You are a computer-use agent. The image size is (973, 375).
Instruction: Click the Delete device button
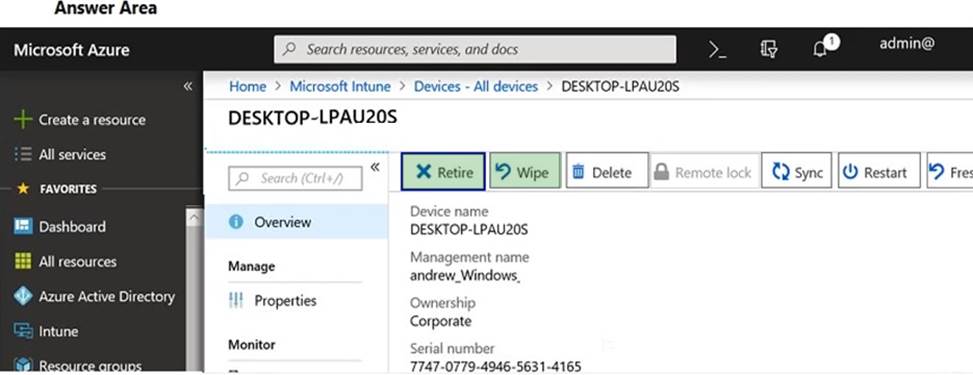(x=607, y=172)
